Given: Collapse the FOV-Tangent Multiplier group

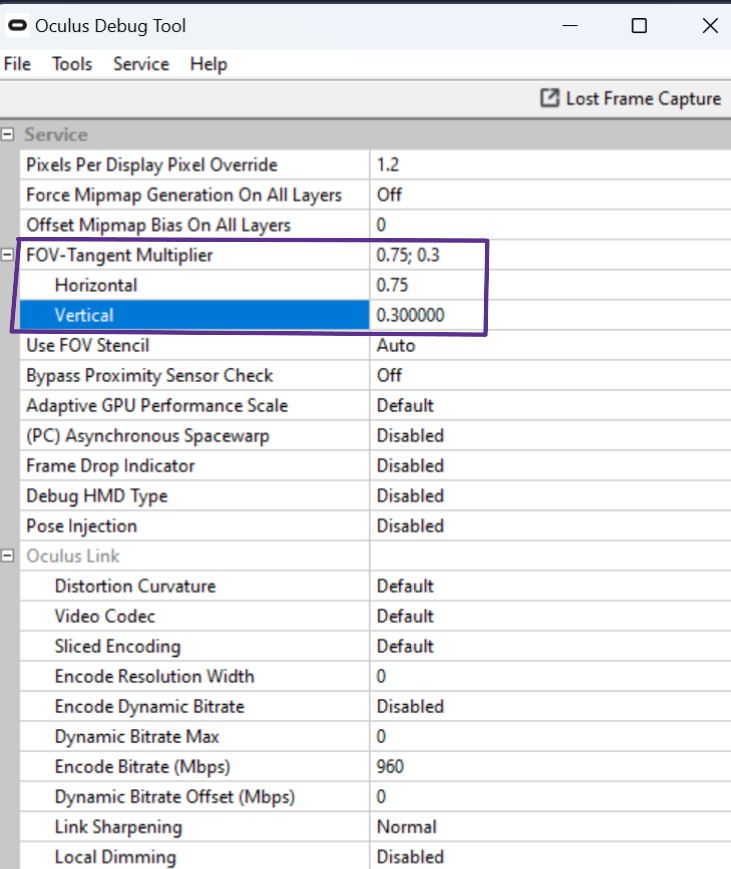Looking at the screenshot, I should point(9,255).
